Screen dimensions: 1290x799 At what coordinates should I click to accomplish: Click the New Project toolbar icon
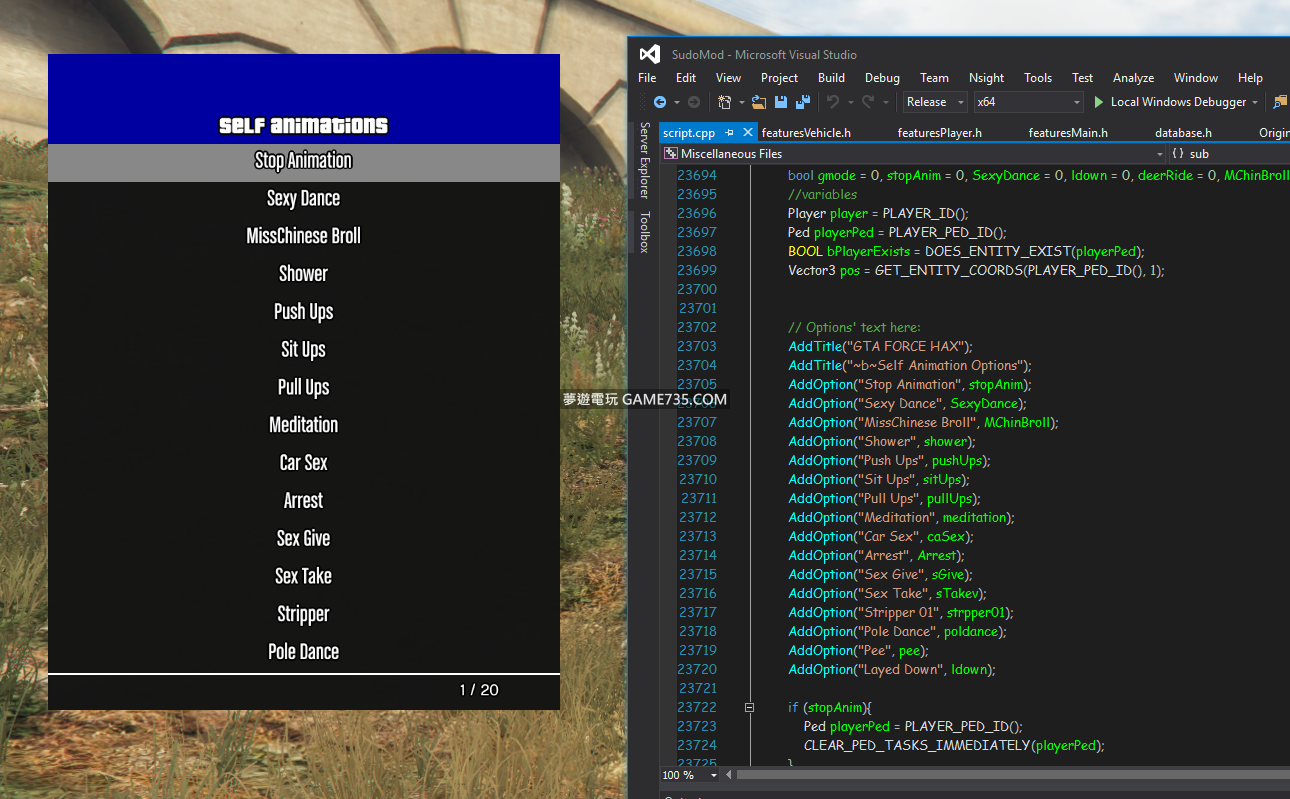[725, 102]
